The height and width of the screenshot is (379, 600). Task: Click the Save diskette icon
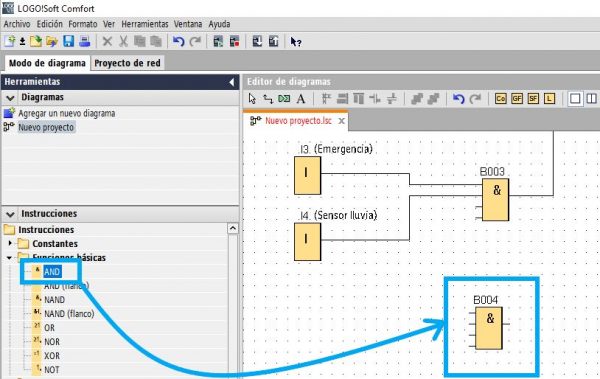[x=68, y=41]
